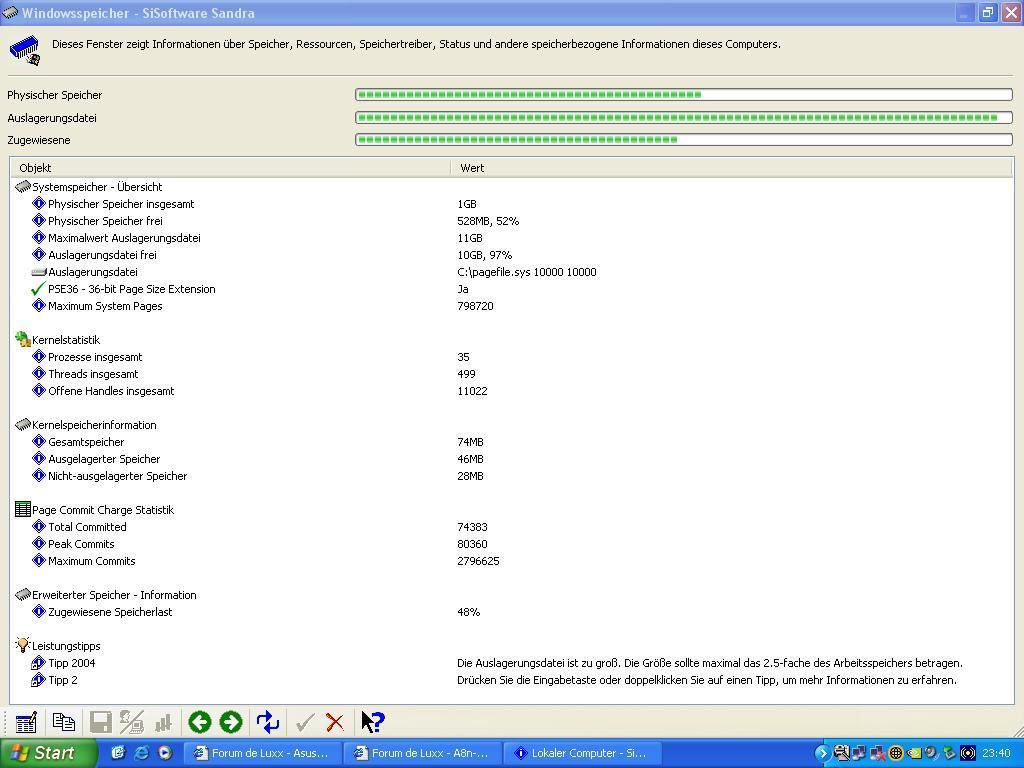The width and height of the screenshot is (1024, 768).
Task: Open the Windows Start menu
Action: pos(48,753)
